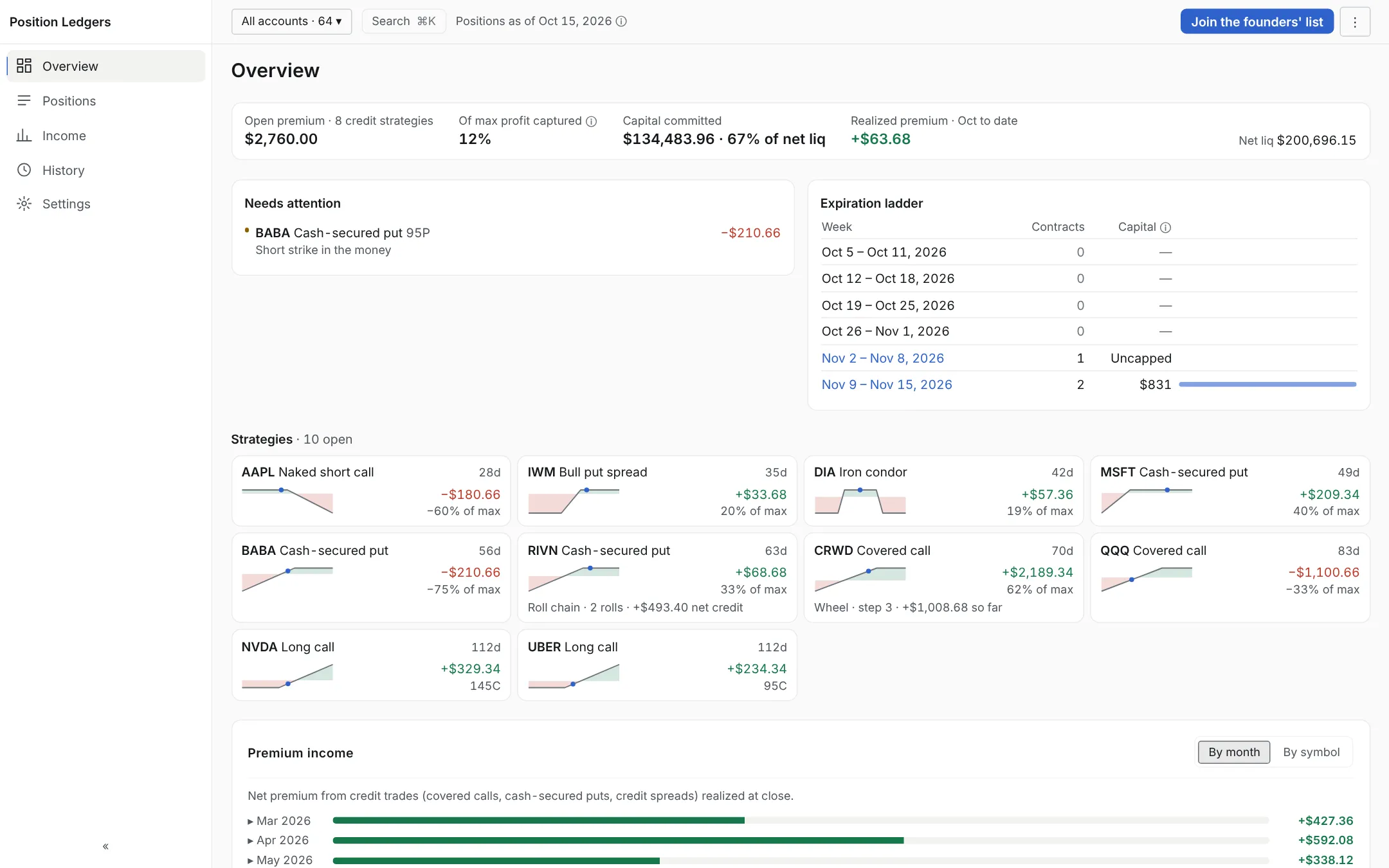The image size is (1389, 868).
Task: Collapse the sidebar with the double chevron
Action: click(x=105, y=846)
